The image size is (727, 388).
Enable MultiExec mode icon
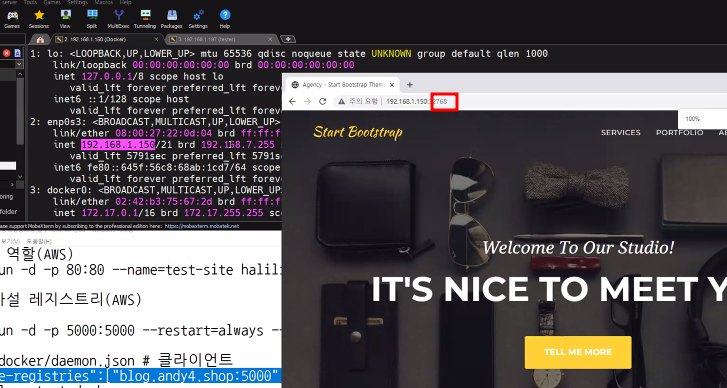click(119, 19)
